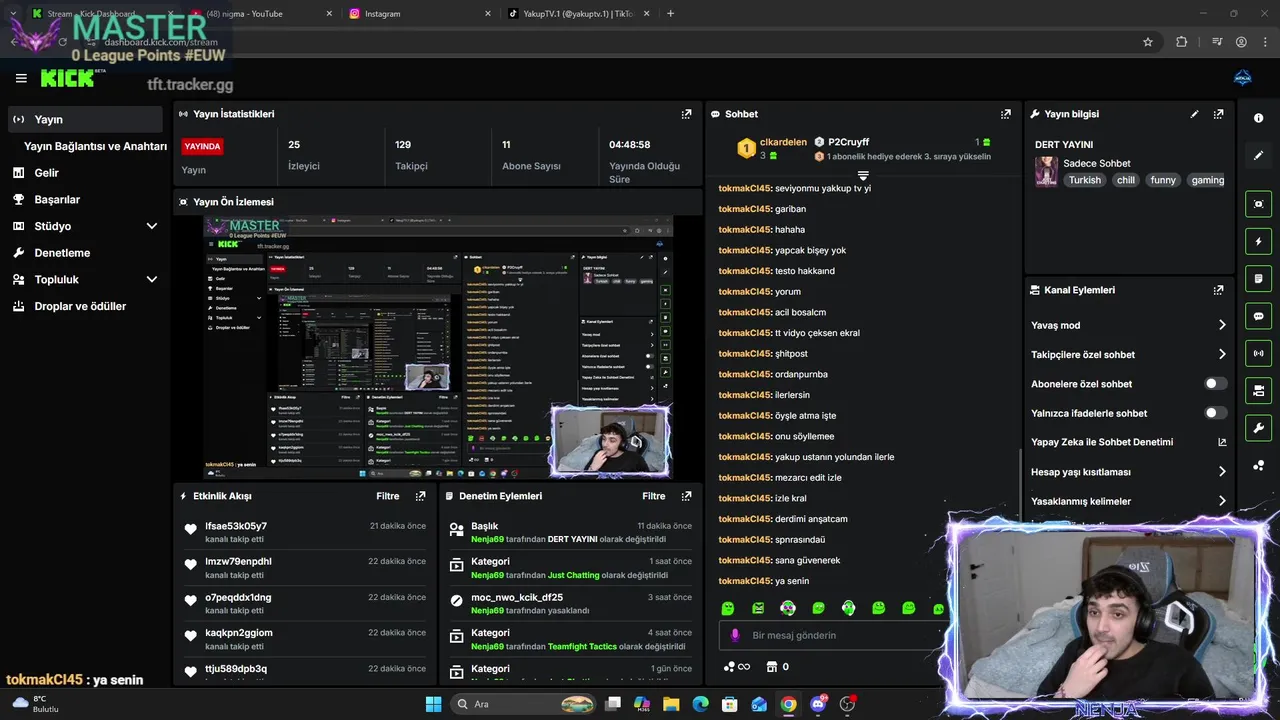Screen dimensions: 1280x720
Task: Click the voice microphone icon in chat input
Action: 735,635
